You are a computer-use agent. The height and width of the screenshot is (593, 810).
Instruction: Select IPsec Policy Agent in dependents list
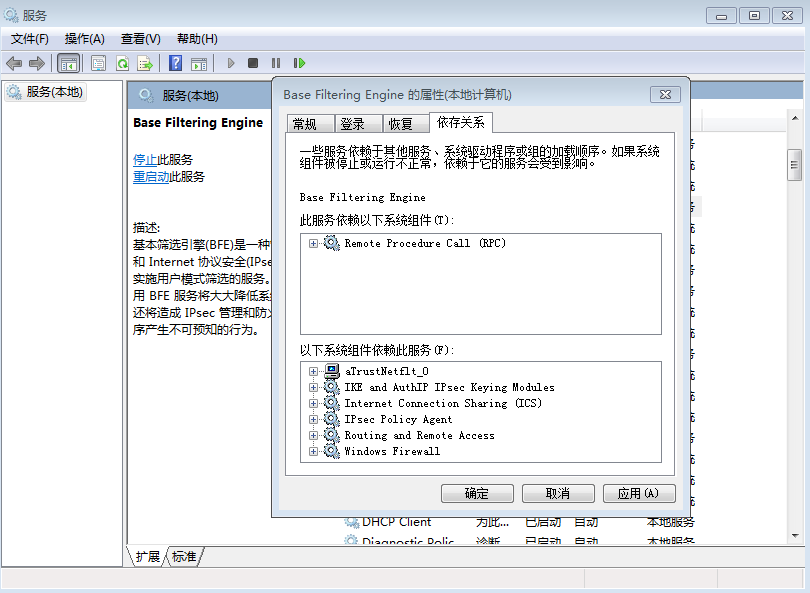pos(398,419)
